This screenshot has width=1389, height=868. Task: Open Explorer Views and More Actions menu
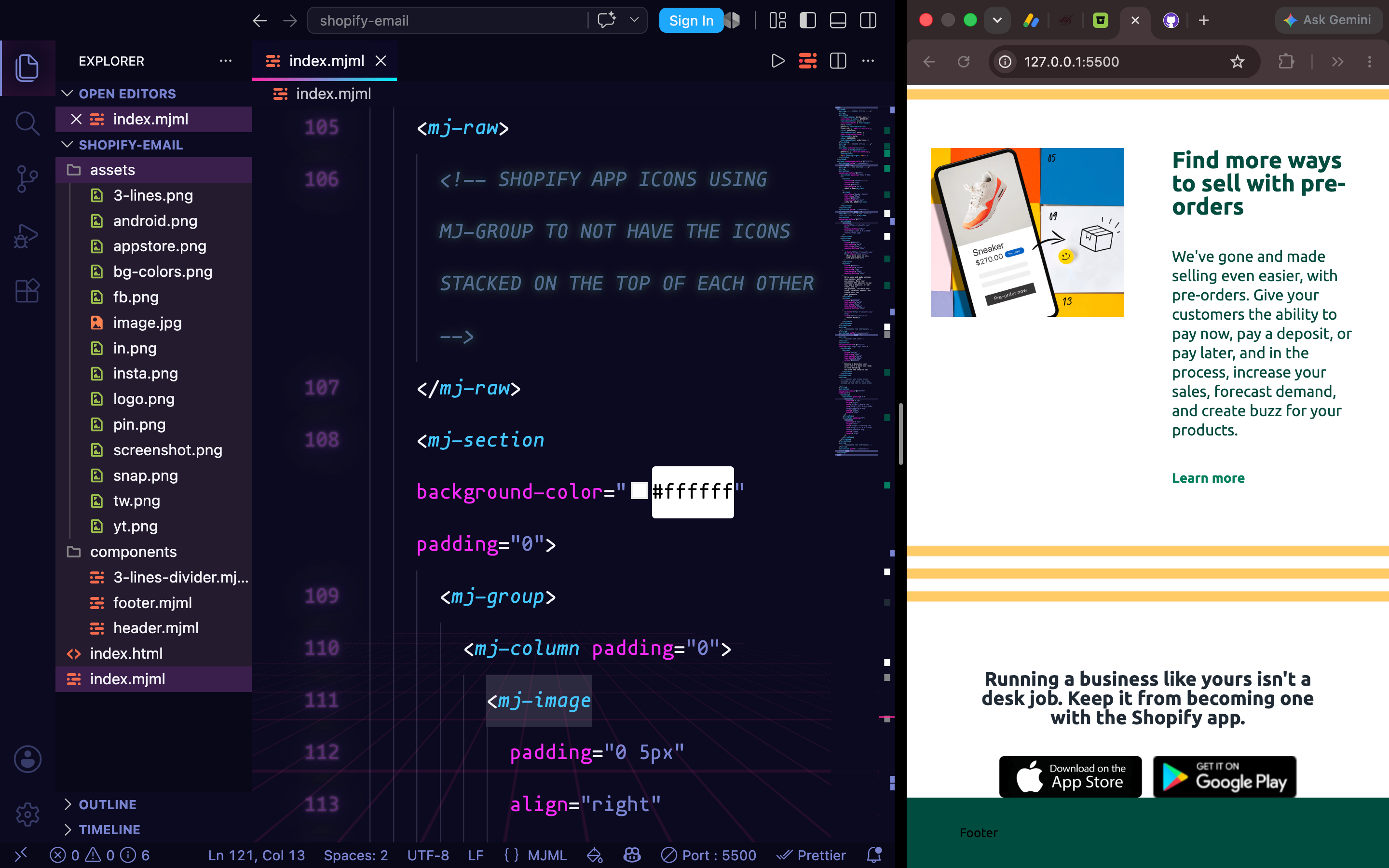[226, 61]
